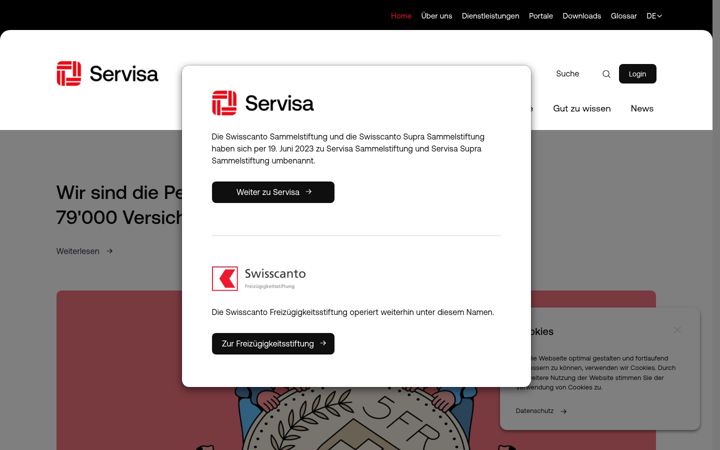
Task: Click the page's vertical scrollbar
Action: pyautogui.click(x=716, y=225)
